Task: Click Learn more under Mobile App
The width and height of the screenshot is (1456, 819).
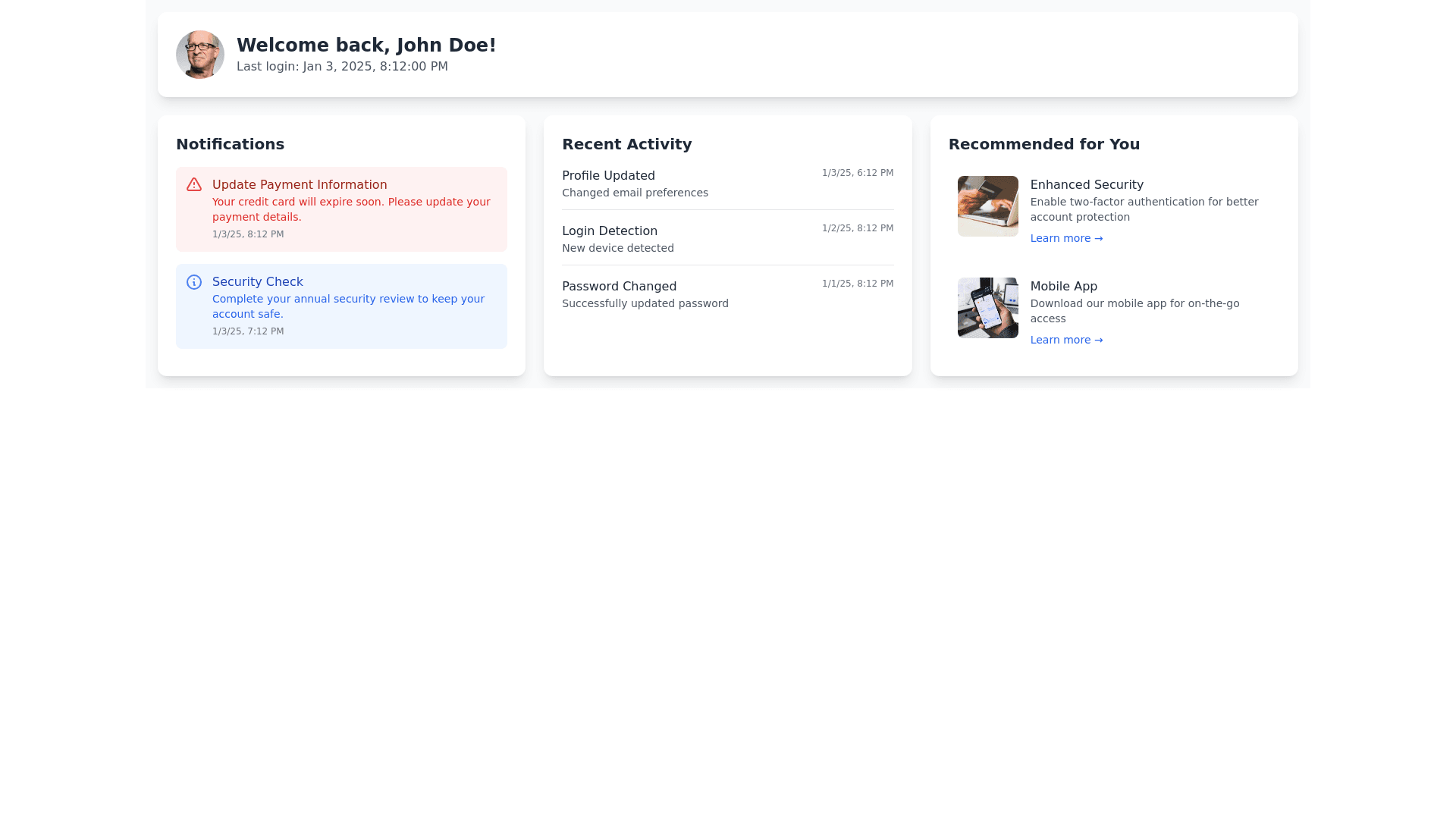Action: click(x=1066, y=340)
